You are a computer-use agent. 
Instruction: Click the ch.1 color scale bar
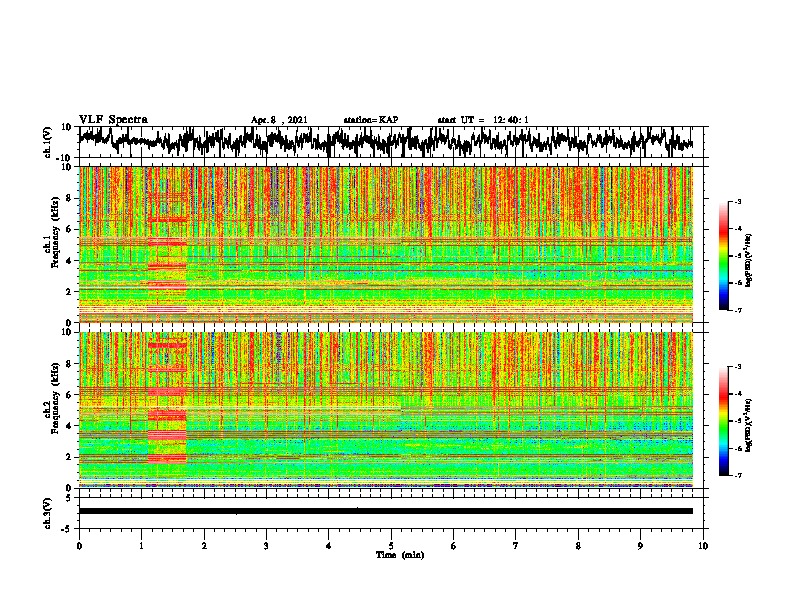(723, 256)
